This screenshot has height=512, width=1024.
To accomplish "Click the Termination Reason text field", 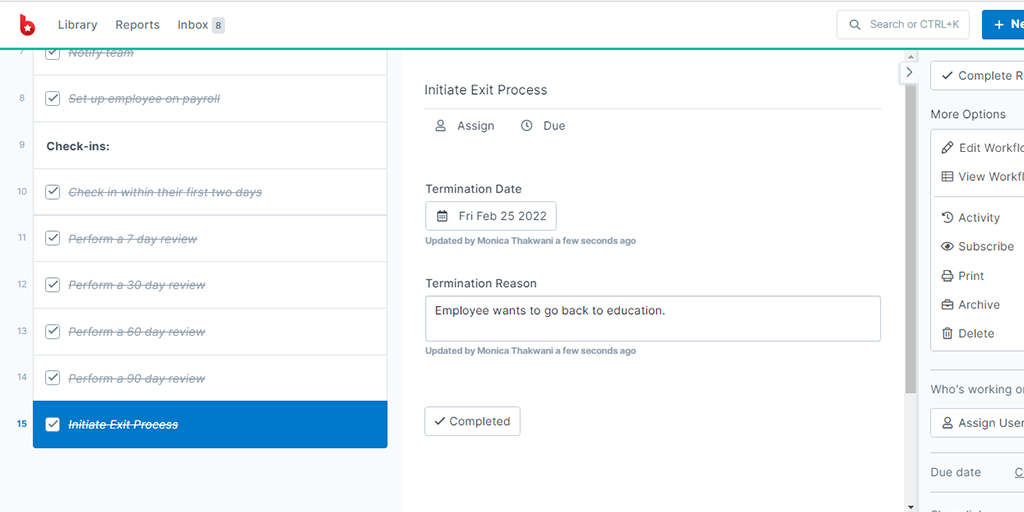I will pyautogui.click(x=652, y=319).
